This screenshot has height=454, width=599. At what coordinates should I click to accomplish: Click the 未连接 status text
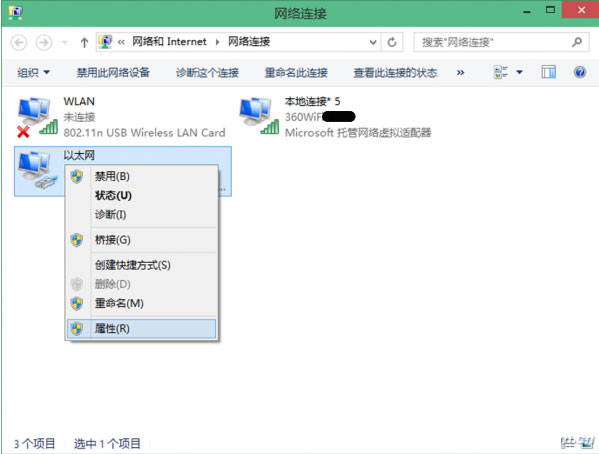point(79,117)
